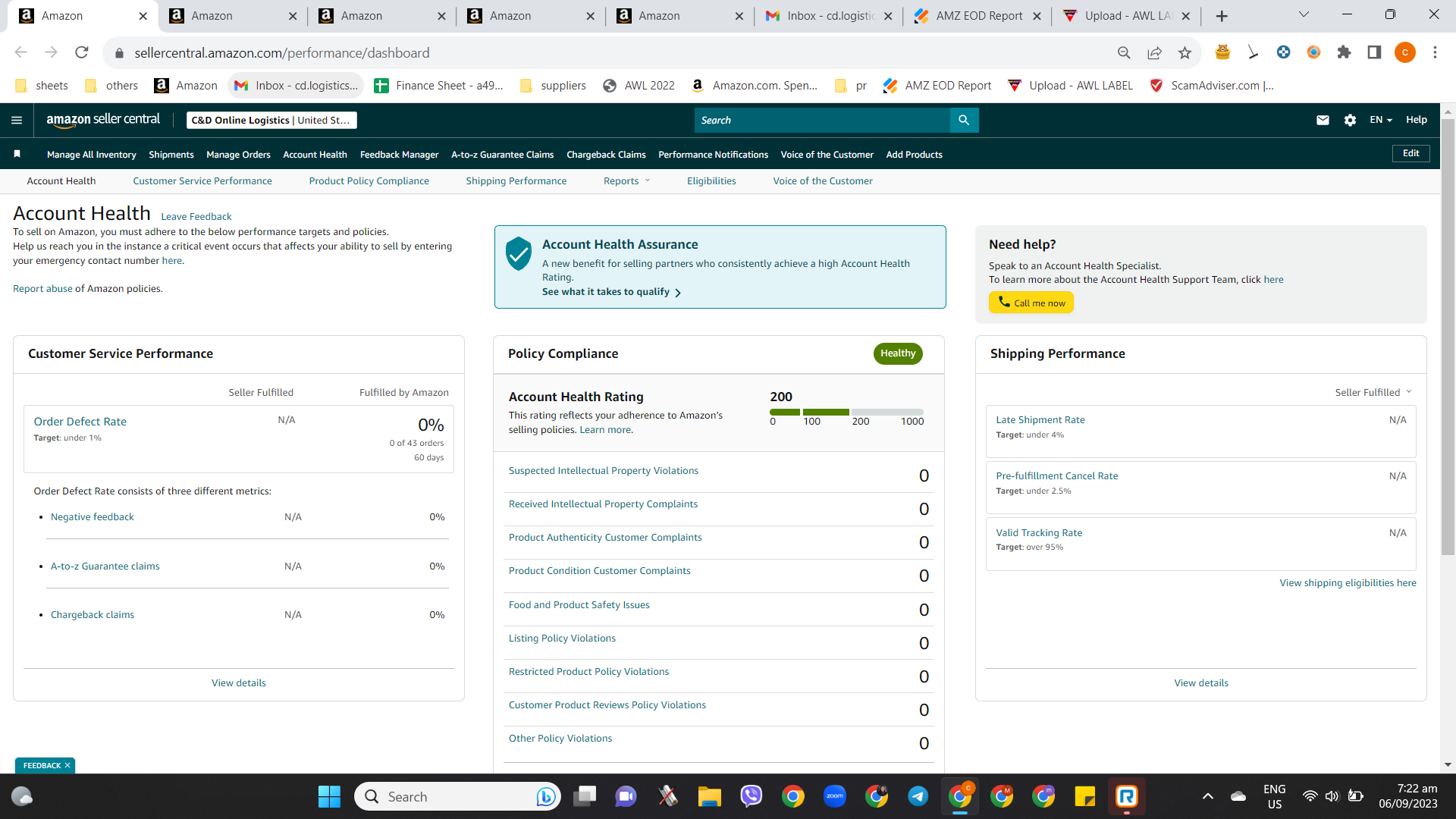This screenshot has width=1456, height=819.
Task: Open Viber from the taskbar
Action: pos(751,796)
